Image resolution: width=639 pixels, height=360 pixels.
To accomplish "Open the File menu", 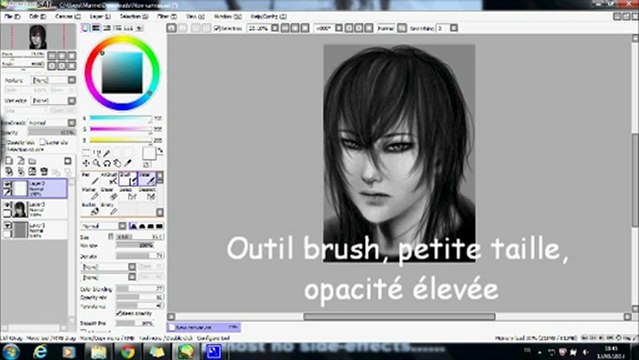I will [12, 16].
